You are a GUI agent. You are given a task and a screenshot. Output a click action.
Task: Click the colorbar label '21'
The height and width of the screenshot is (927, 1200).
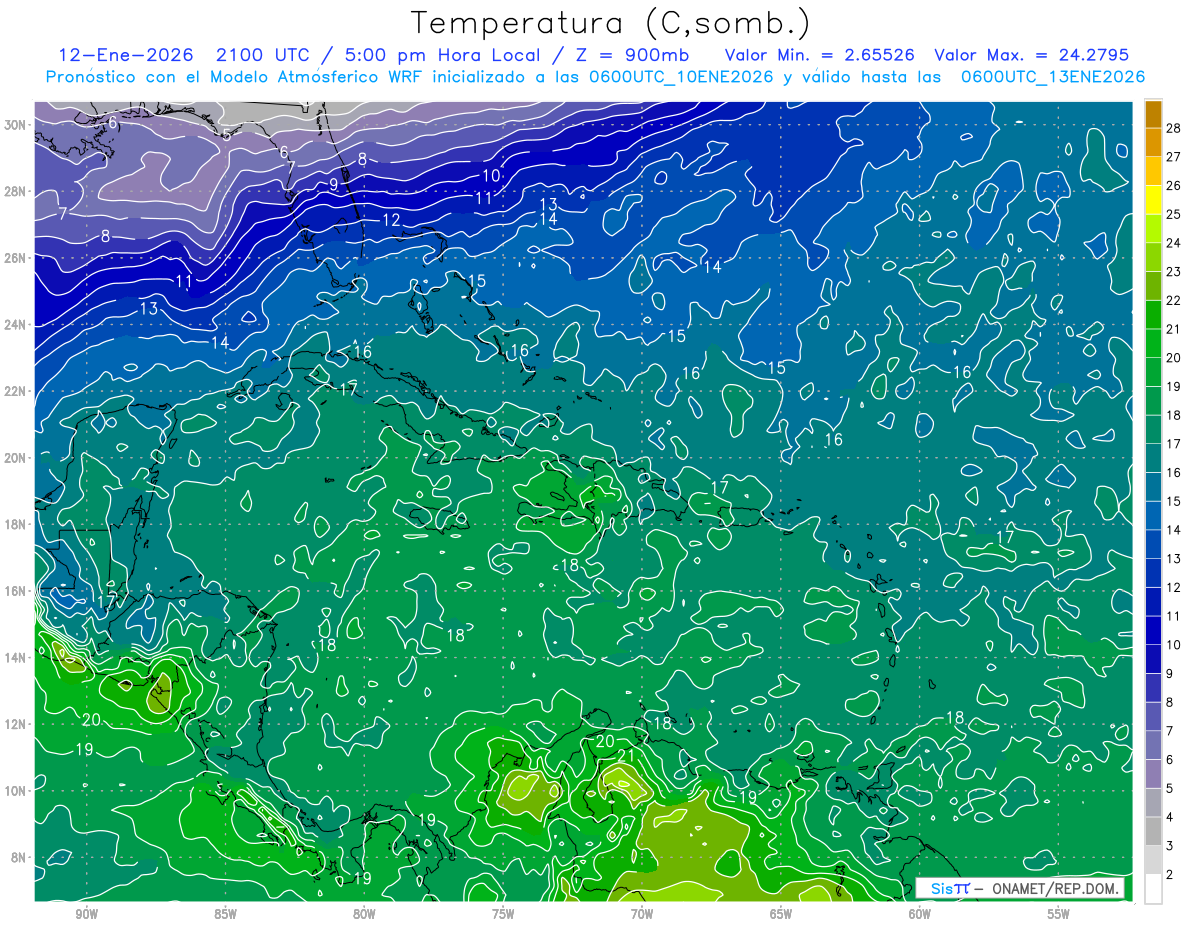point(1174,329)
